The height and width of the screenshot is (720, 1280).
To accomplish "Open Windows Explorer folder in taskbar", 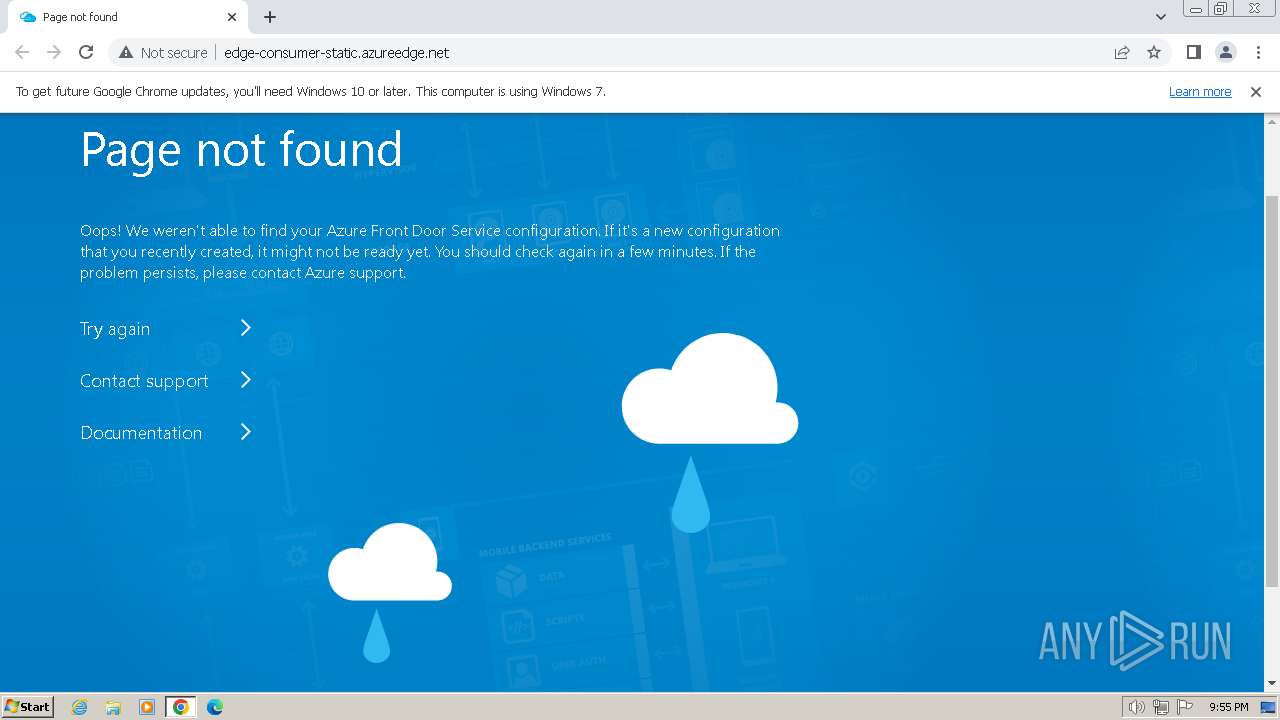I will coord(113,707).
